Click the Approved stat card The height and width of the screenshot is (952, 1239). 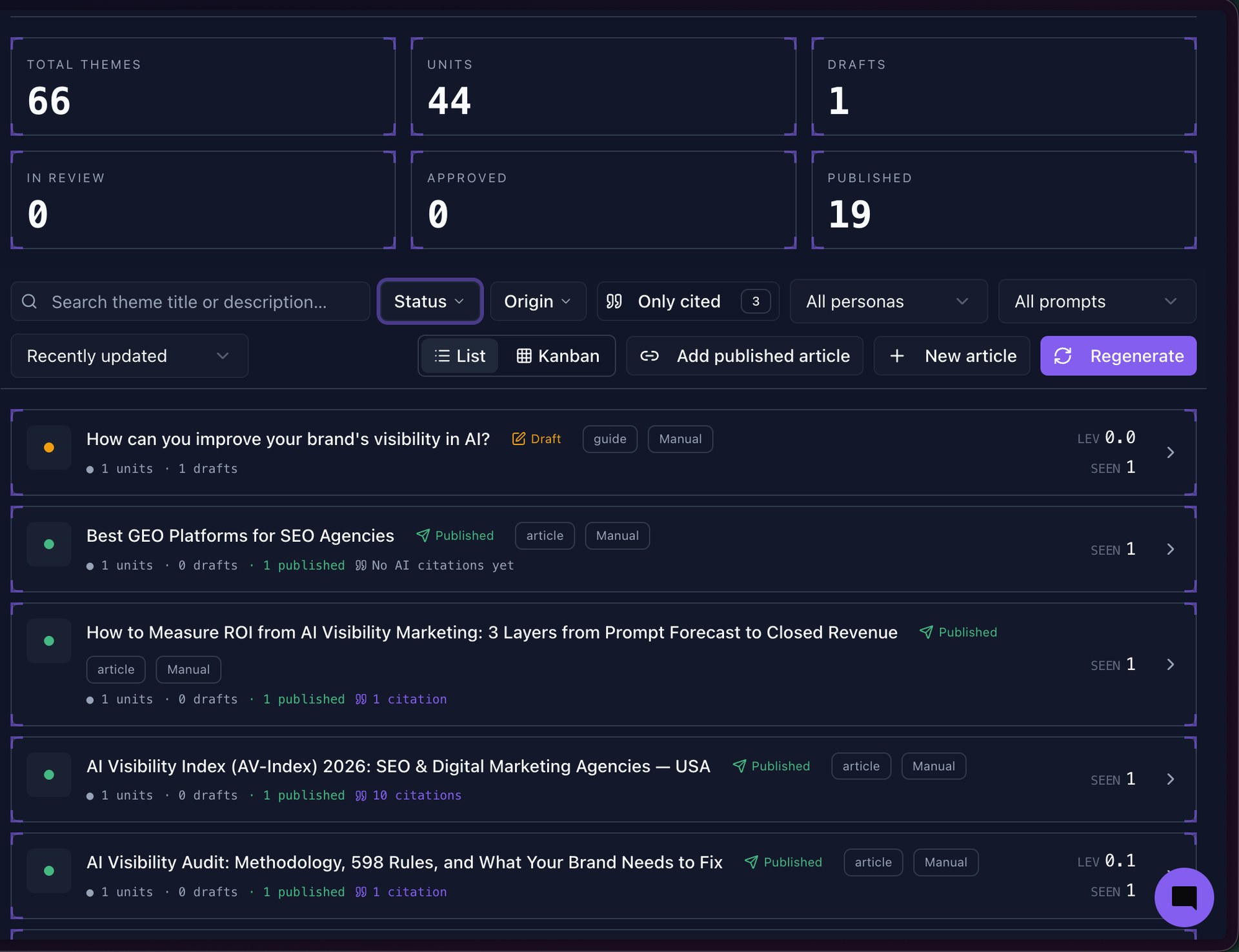(603, 200)
